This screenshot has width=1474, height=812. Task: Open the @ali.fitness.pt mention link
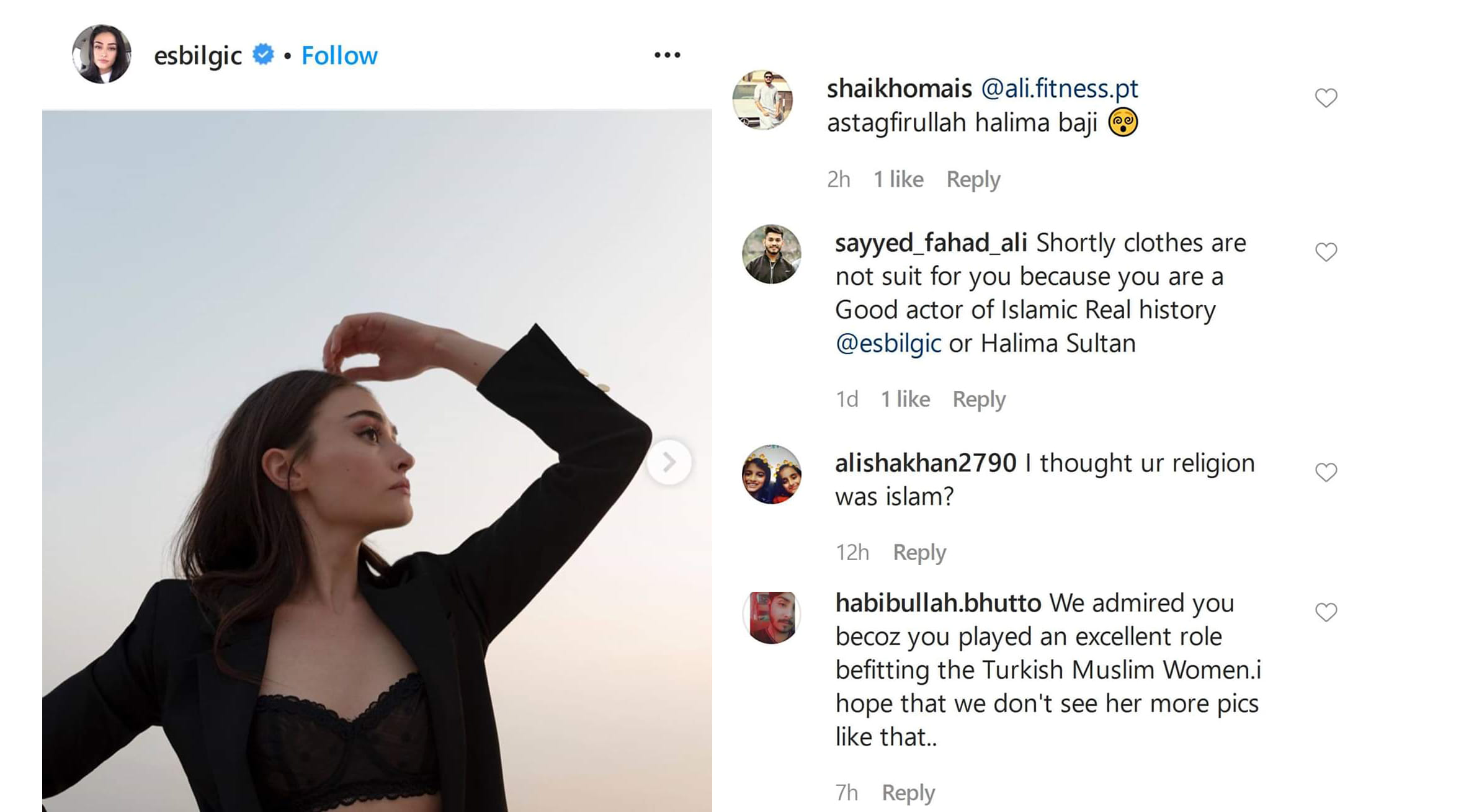pos(1059,89)
